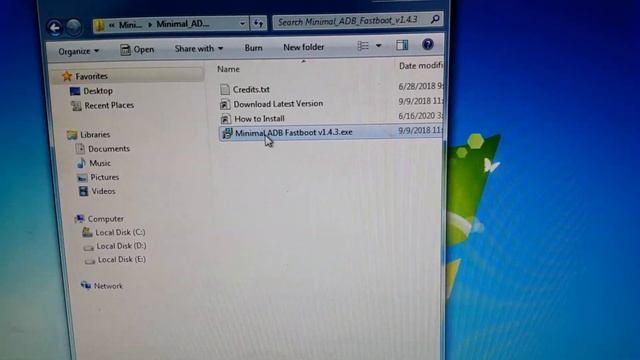Click the Minimal ADB Fastboot exe icon
The width and height of the screenshot is (640, 360).
[x=227, y=133]
